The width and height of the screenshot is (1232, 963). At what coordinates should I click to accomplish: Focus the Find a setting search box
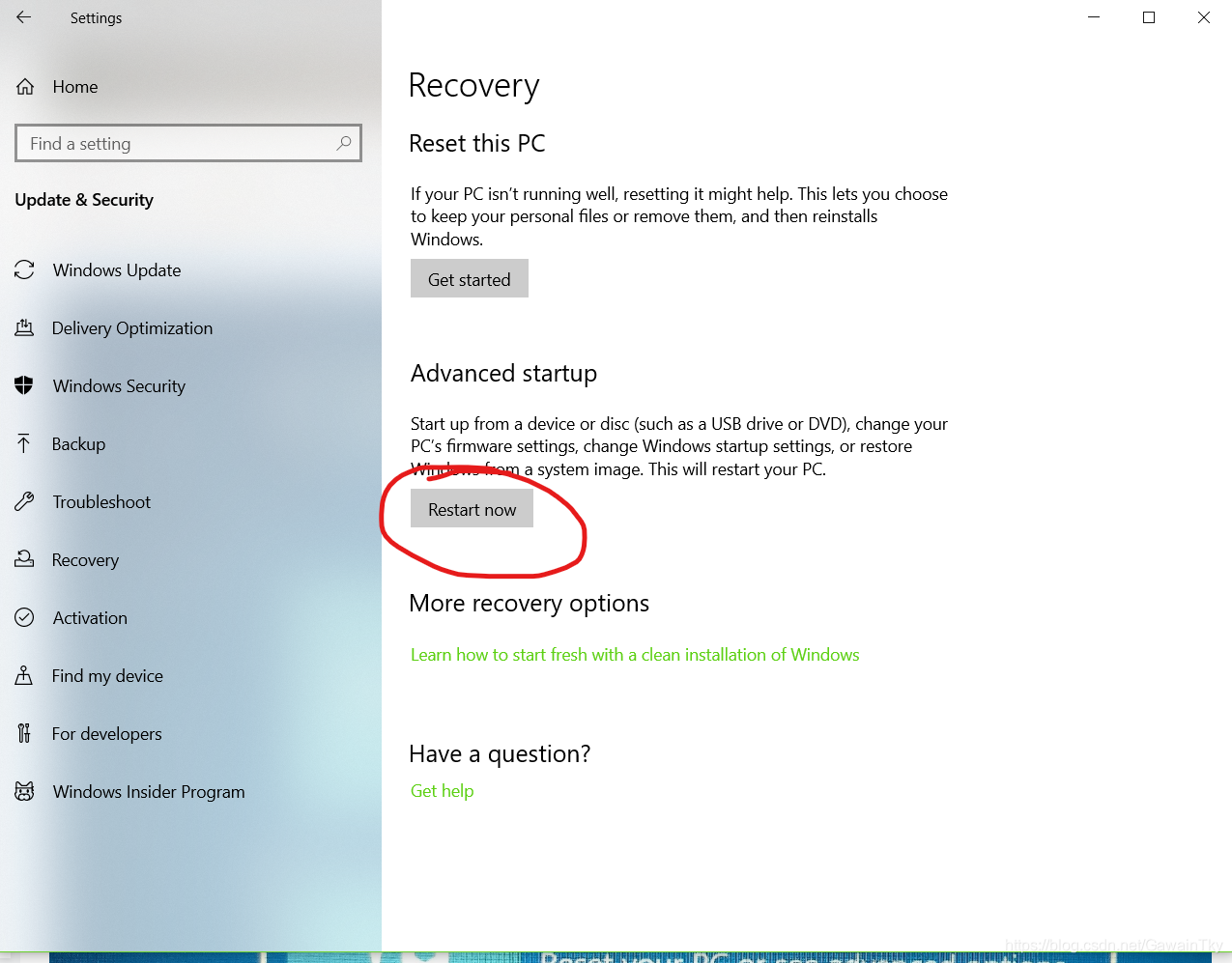coord(188,143)
